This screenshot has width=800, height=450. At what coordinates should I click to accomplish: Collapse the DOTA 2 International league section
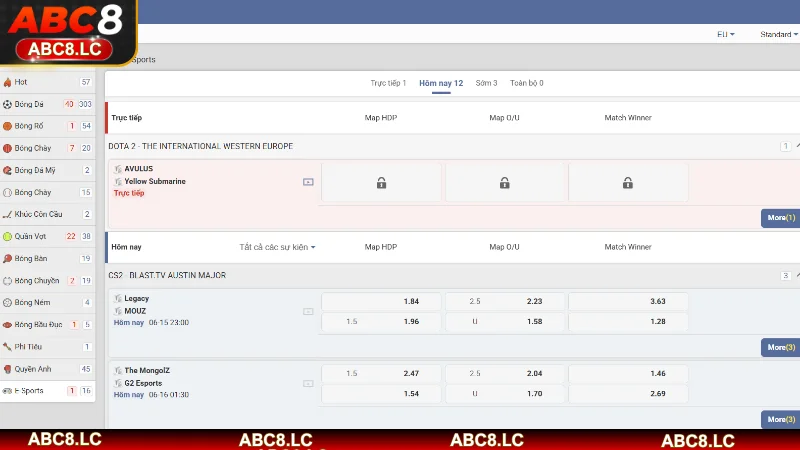[x=797, y=146]
